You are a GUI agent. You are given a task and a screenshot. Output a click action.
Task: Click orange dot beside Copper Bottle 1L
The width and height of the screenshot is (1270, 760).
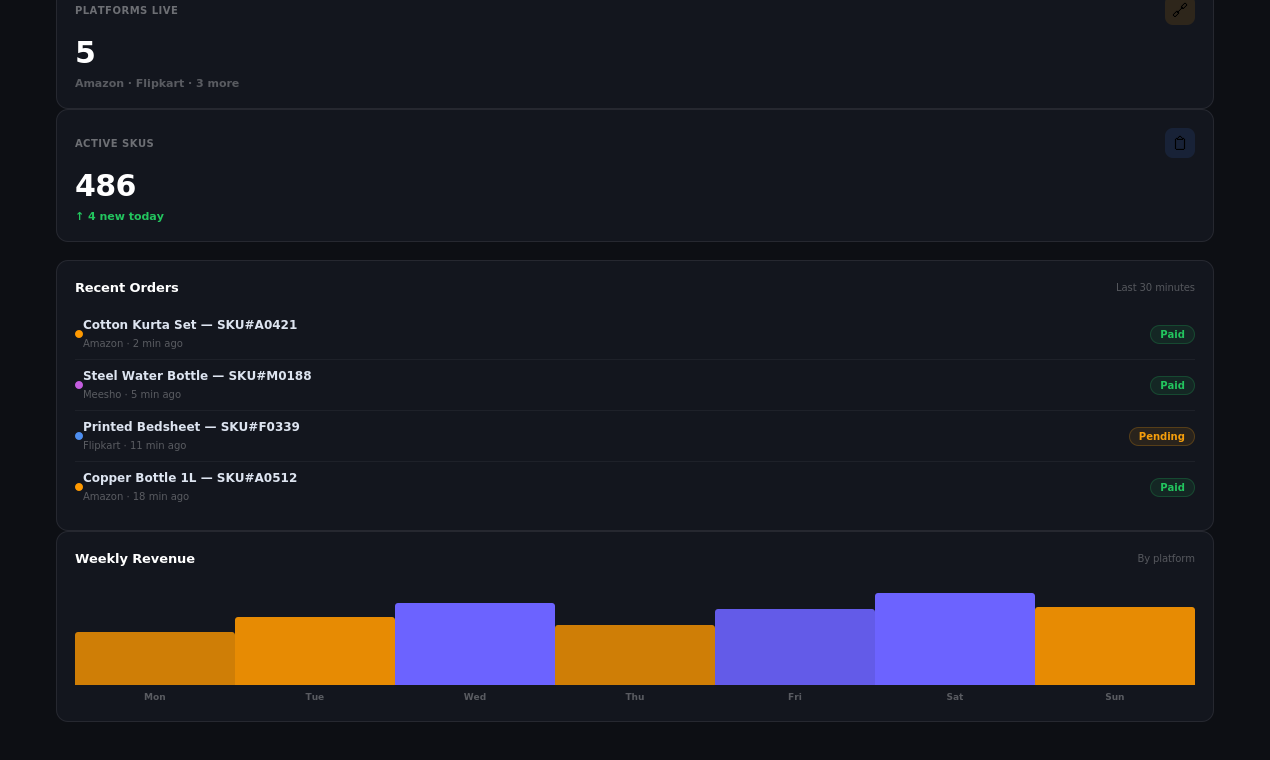click(79, 487)
